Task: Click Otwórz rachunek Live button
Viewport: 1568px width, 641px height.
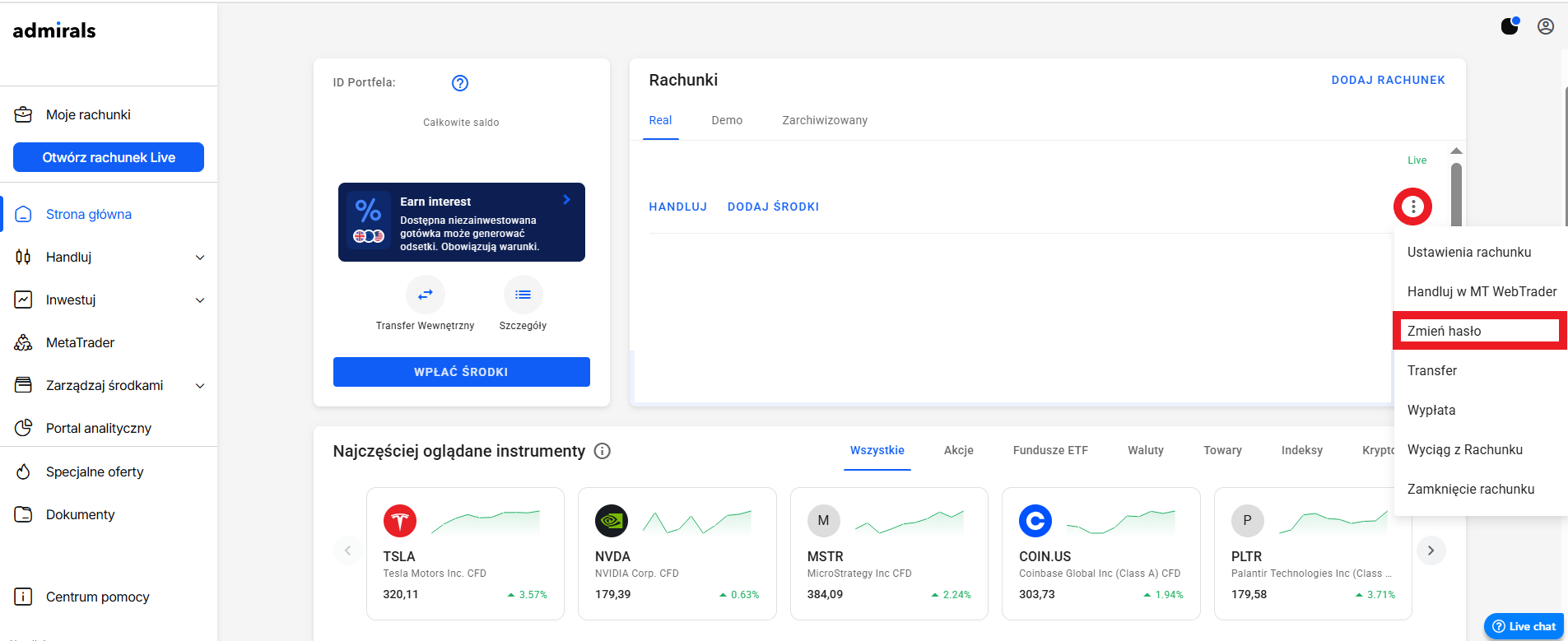Action: [109, 157]
